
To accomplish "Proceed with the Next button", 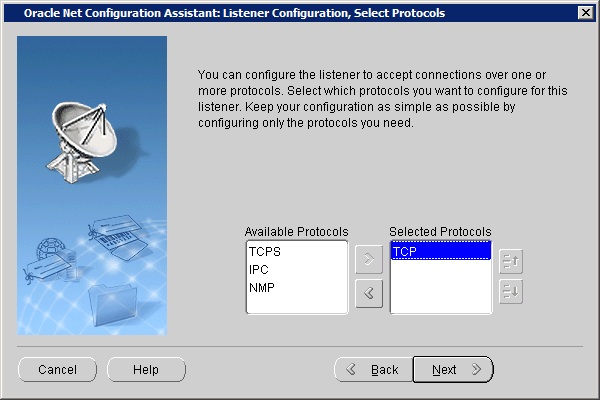I will (x=453, y=370).
